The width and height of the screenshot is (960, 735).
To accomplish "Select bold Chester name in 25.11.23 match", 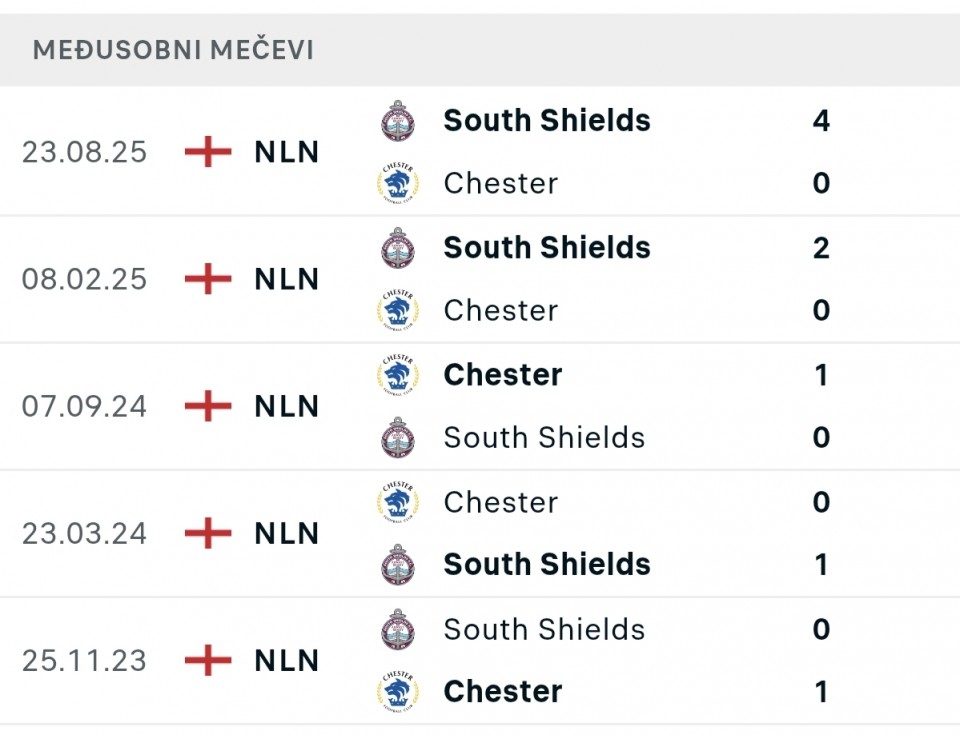I will pyautogui.click(x=503, y=691).
